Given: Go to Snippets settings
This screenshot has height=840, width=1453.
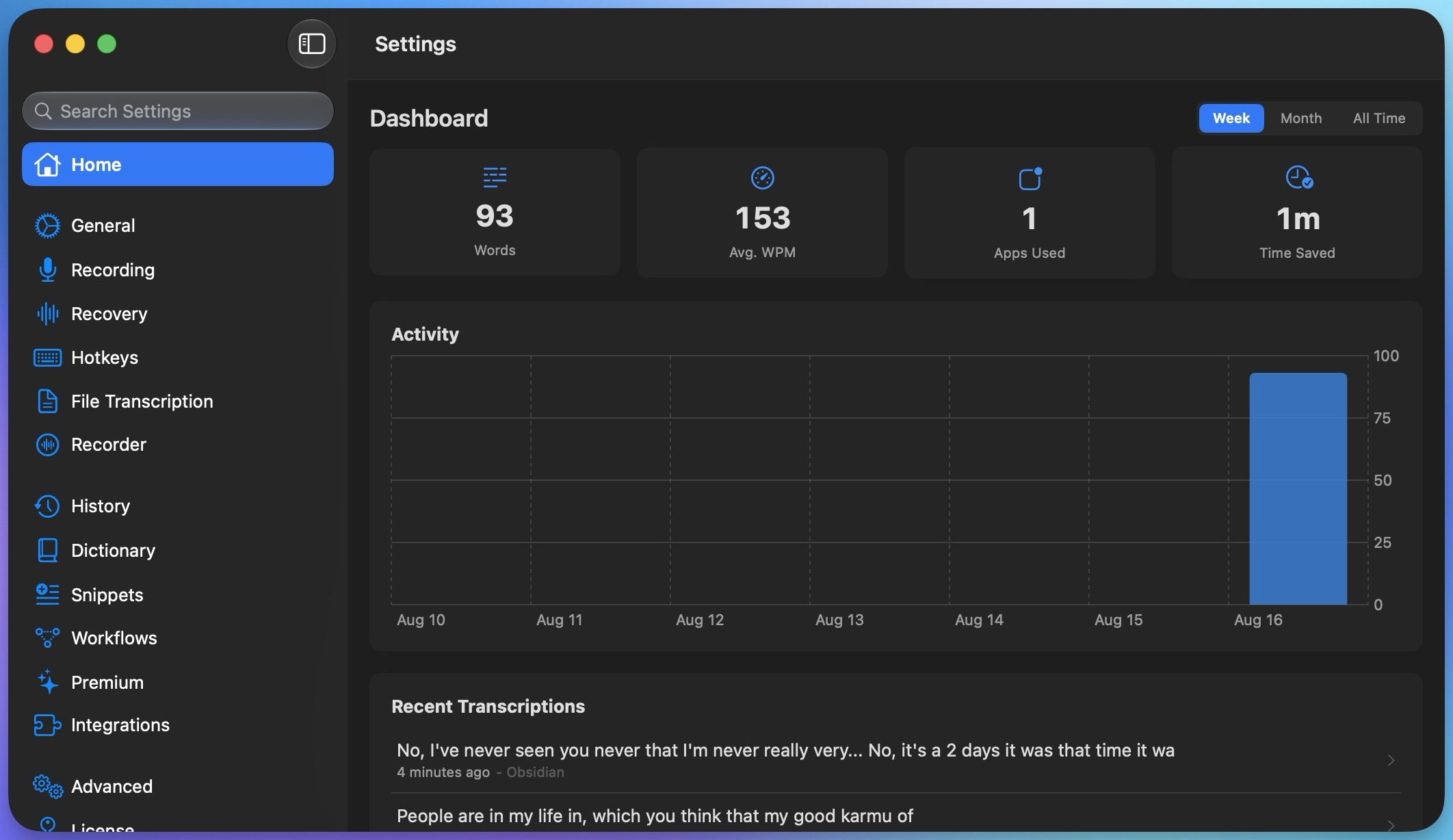Looking at the screenshot, I should click(x=178, y=594).
